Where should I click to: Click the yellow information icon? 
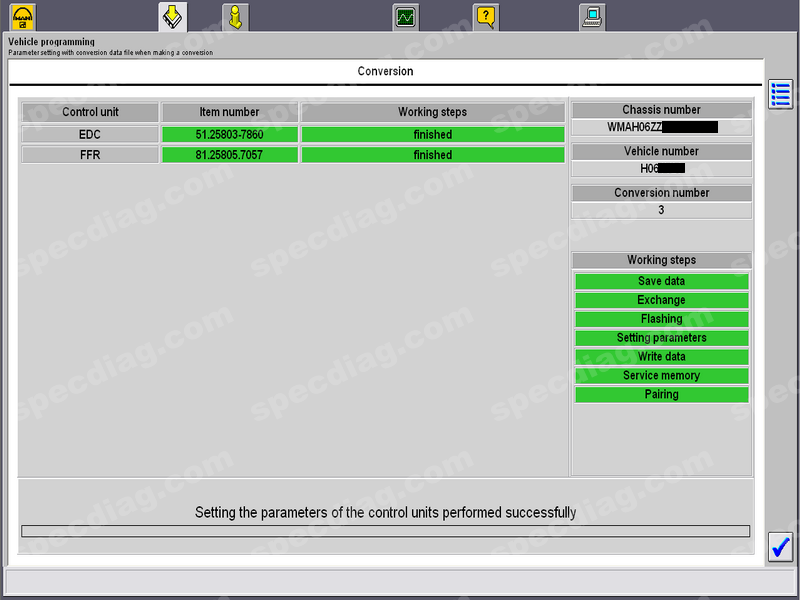235,17
